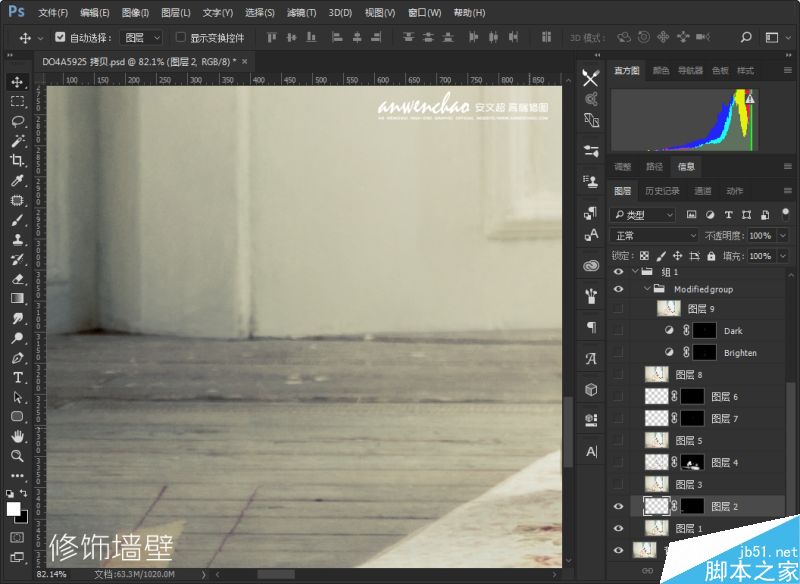Hide layer 图层 2 visibility eye
The width and height of the screenshot is (800, 584).
618,506
